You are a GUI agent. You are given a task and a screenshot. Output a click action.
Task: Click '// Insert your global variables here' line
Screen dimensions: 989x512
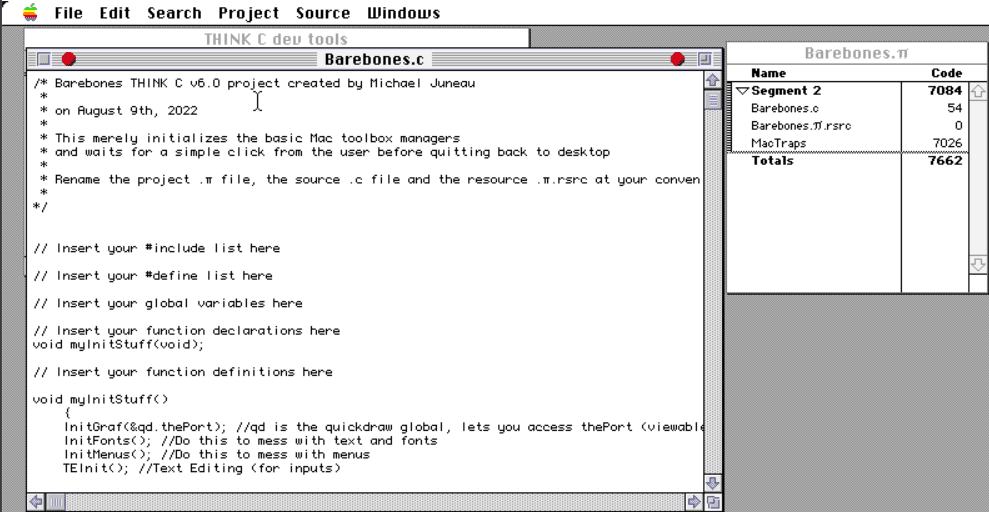tap(168, 303)
